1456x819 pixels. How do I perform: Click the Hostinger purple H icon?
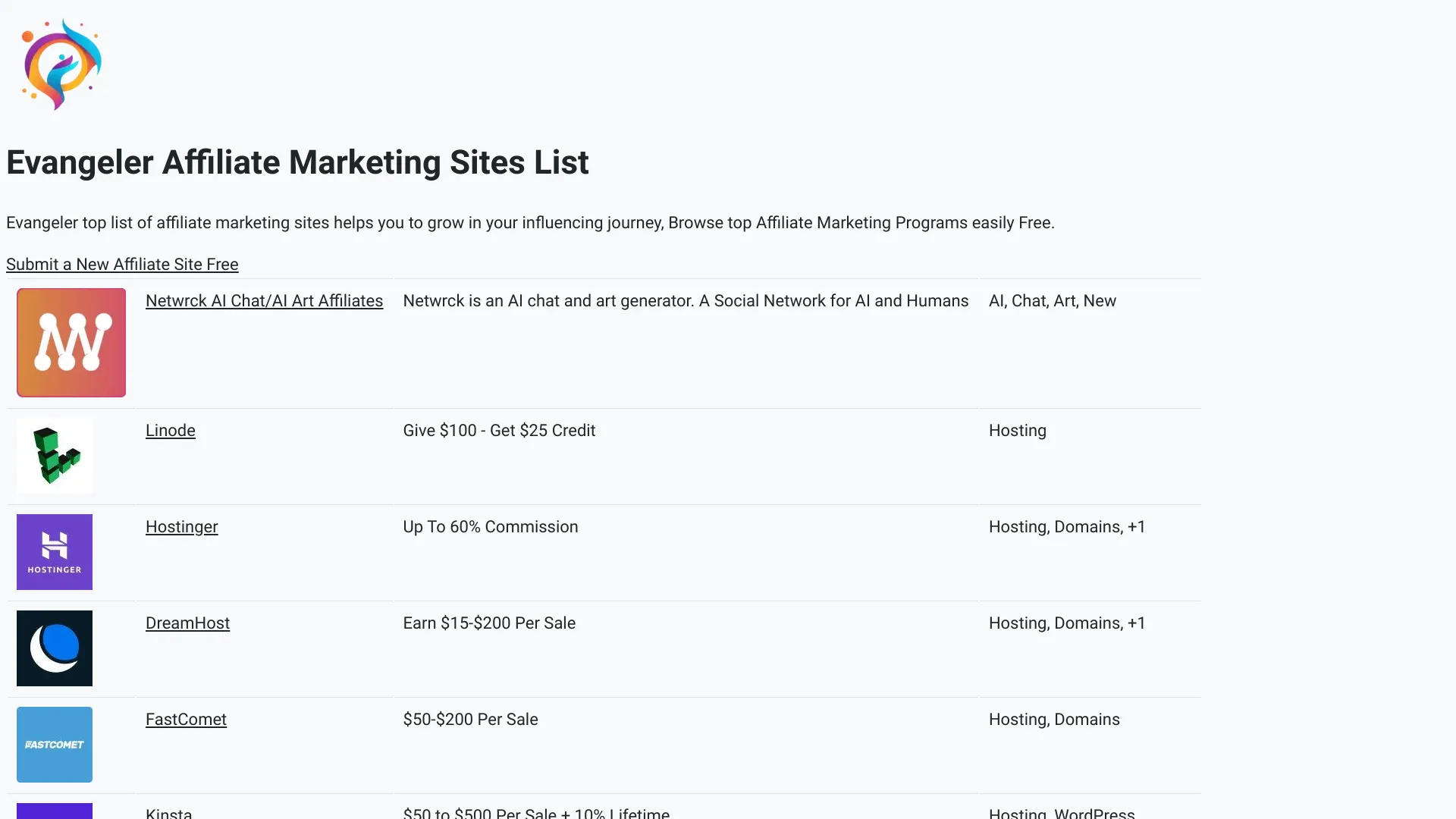[x=54, y=551]
